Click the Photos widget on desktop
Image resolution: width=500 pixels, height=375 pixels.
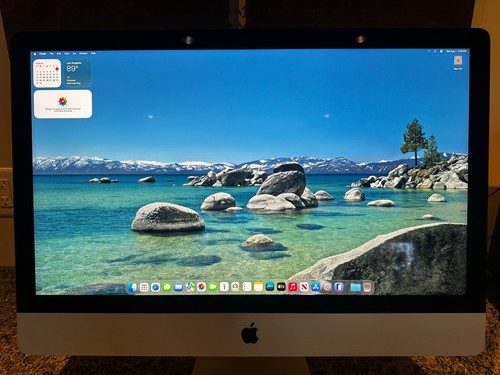pyautogui.click(x=63, y=104)
